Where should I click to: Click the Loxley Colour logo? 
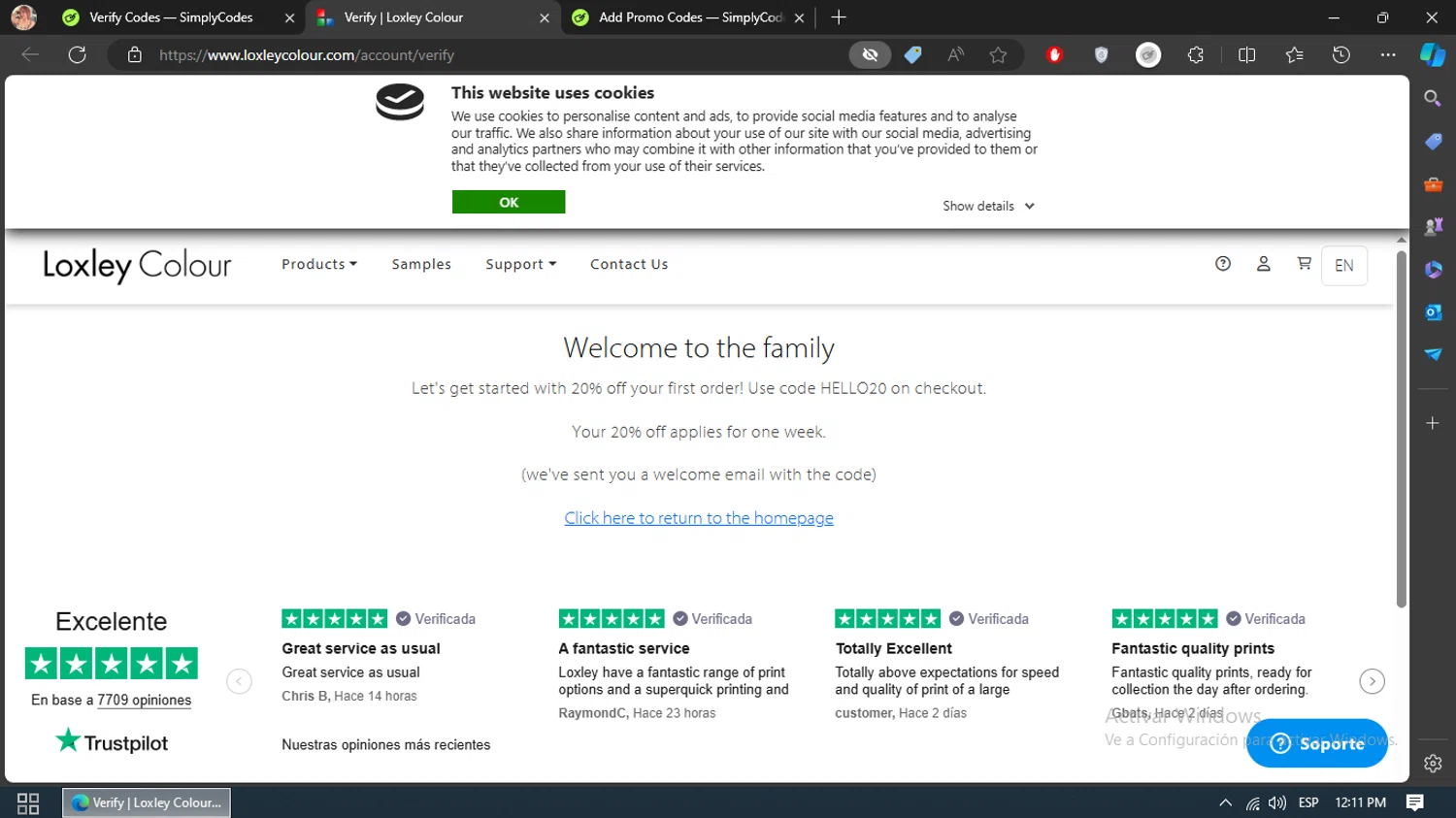click(137, 265)
